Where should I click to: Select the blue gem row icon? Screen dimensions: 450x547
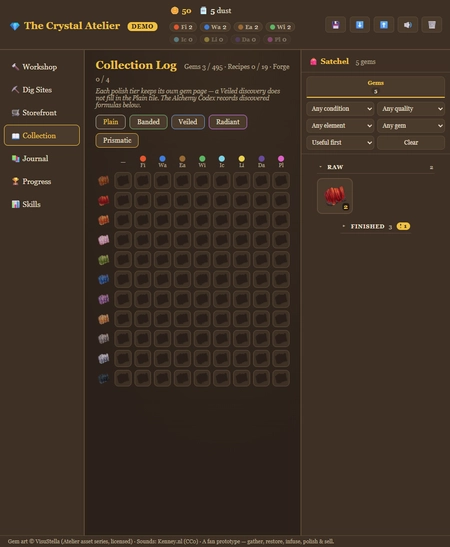(104, 279)
